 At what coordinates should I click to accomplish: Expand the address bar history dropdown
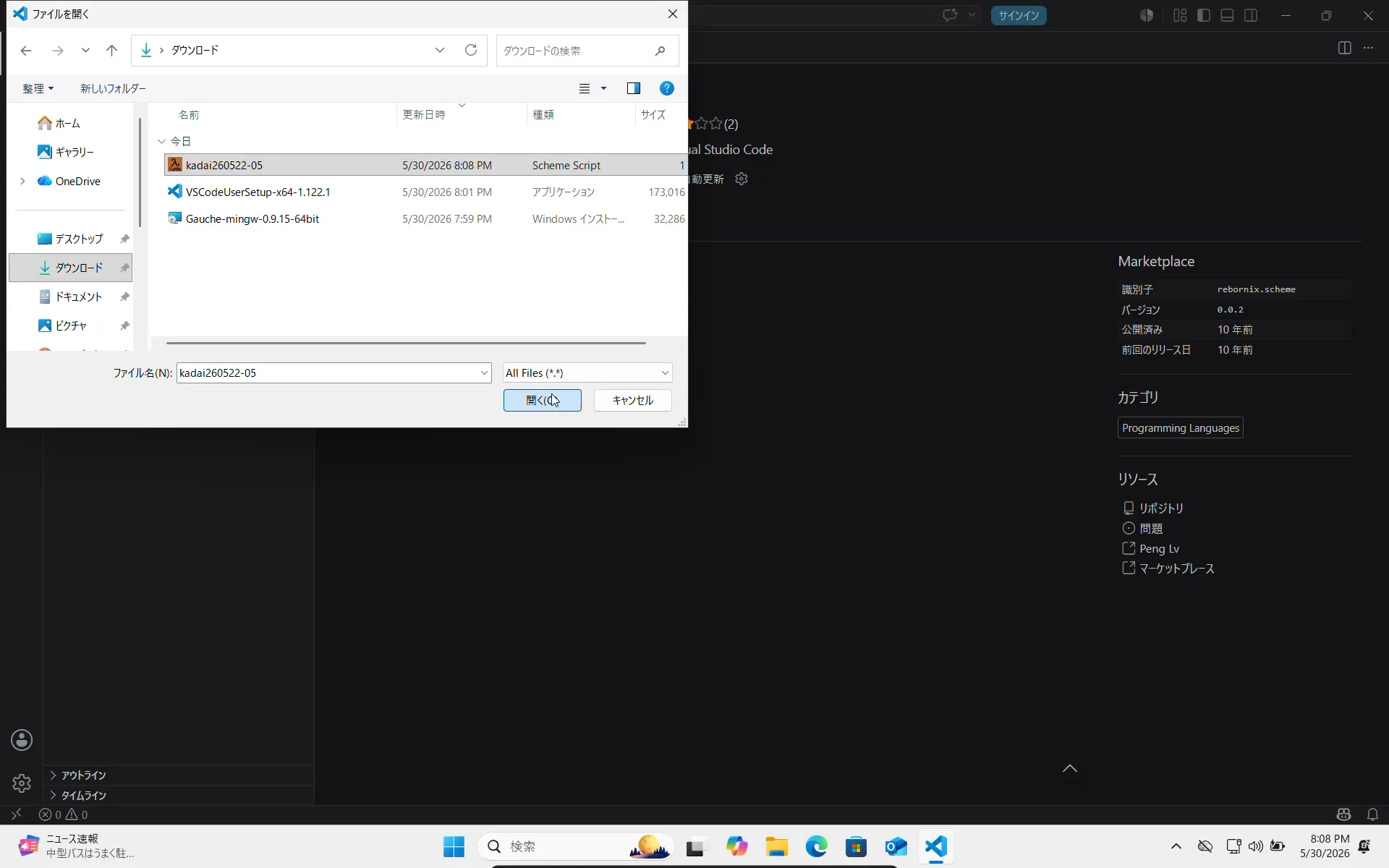click(440, 50)
